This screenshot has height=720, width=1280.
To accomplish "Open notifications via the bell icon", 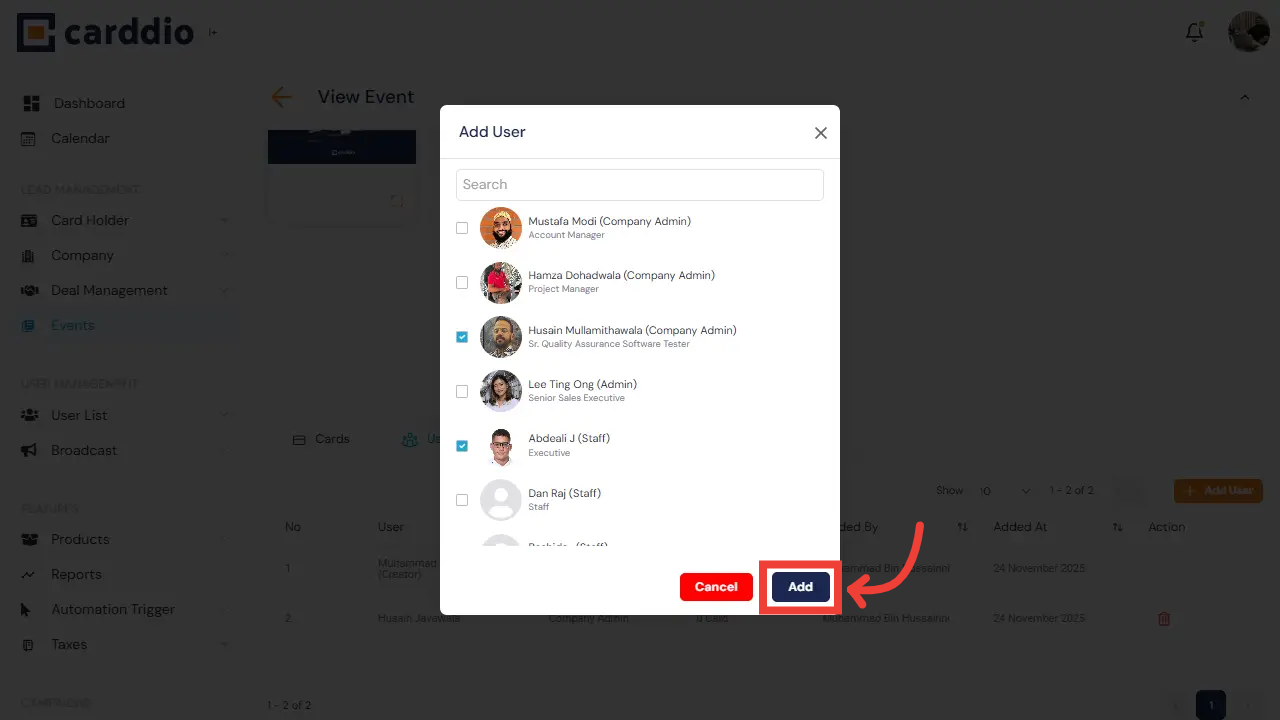I will 1194,31.
